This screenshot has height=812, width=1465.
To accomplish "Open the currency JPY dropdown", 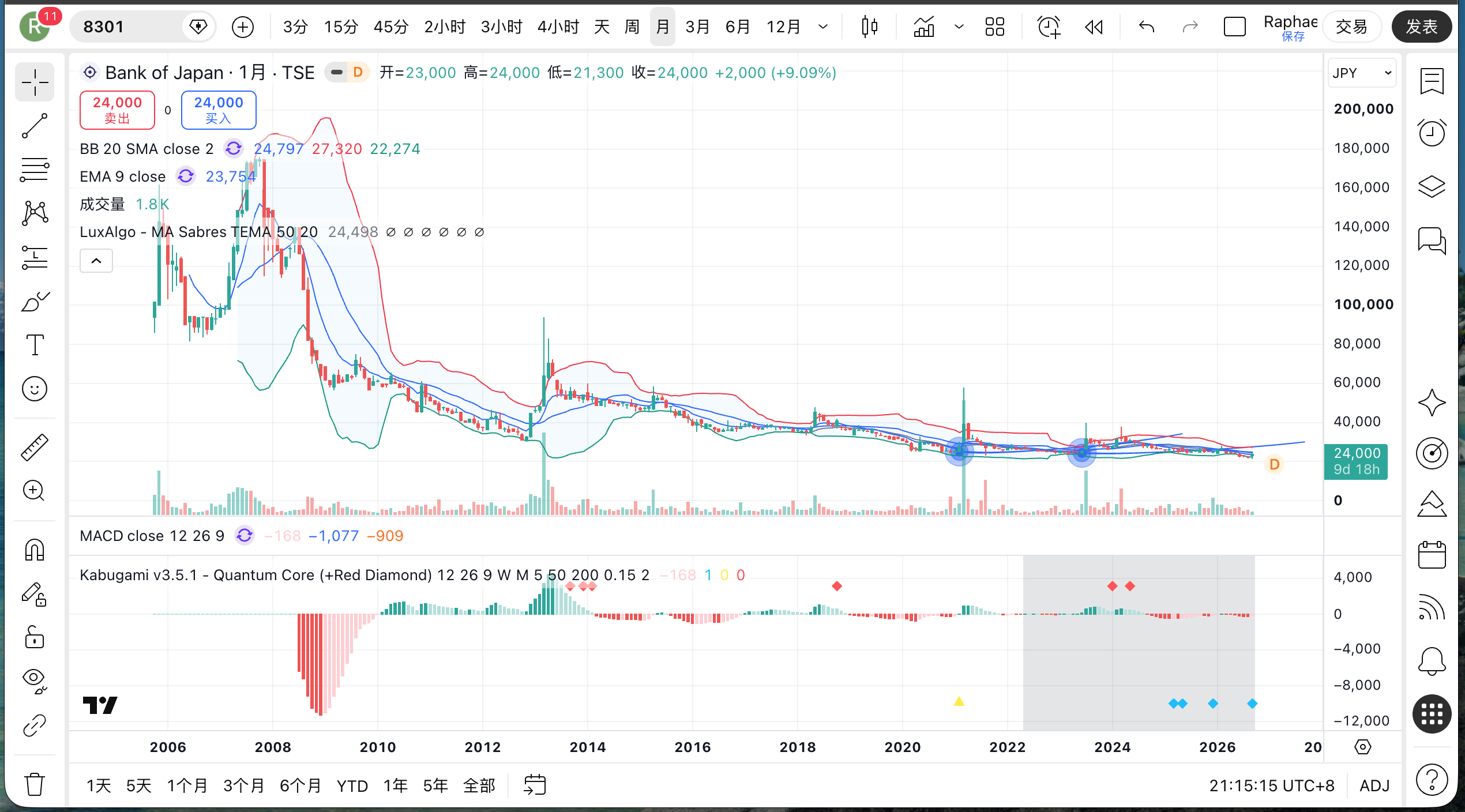I will 1362,73.
